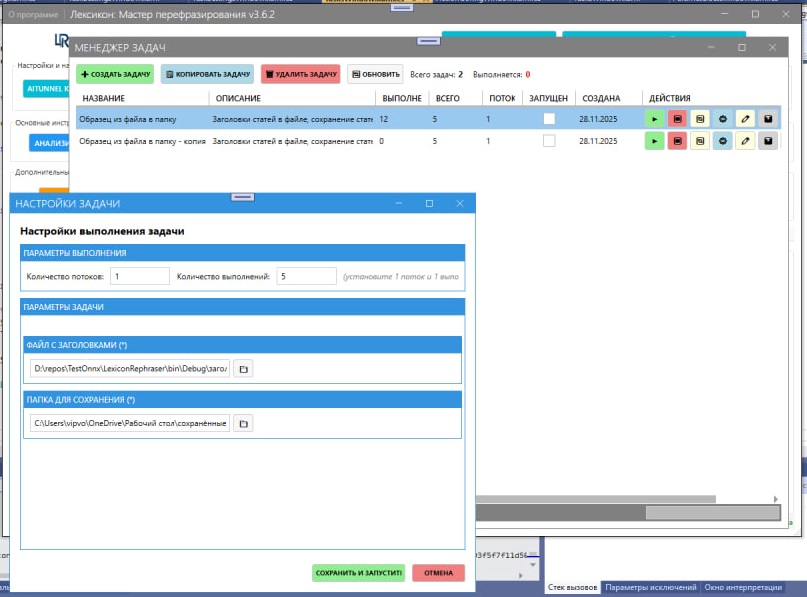Click the 'Отмена' button
This screenshot has width=807, height=597.
pyautogui.click(x=438, y=573)
